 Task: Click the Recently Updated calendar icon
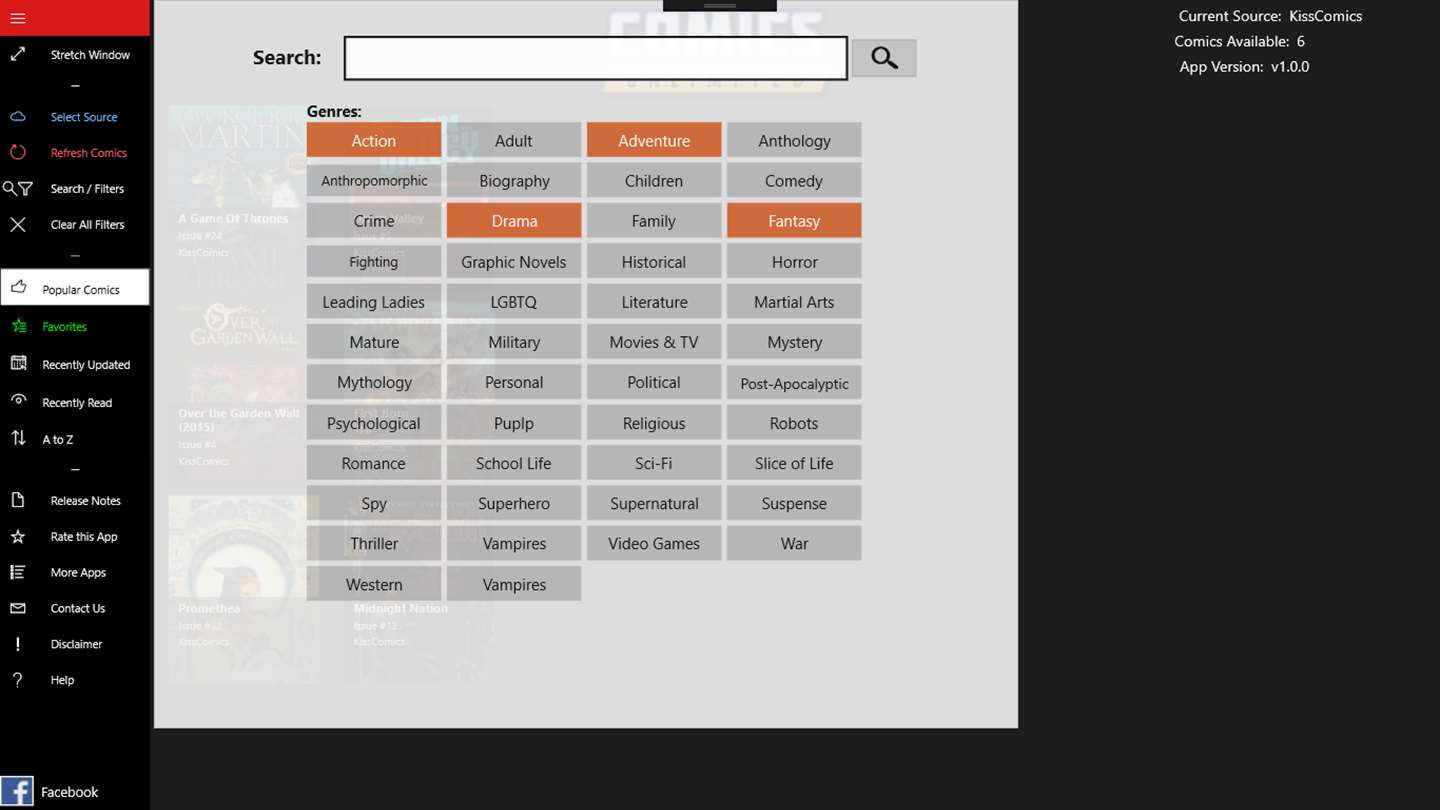(x=18, y=364)
